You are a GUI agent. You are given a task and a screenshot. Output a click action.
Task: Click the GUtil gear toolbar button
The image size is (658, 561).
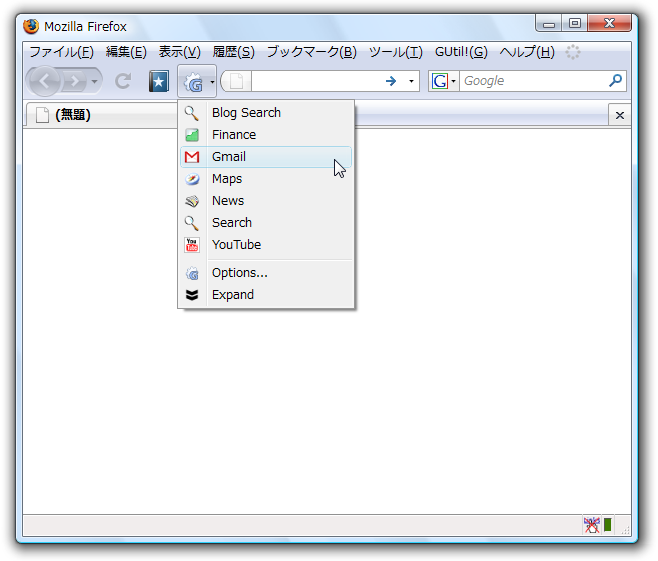[193, 82]
